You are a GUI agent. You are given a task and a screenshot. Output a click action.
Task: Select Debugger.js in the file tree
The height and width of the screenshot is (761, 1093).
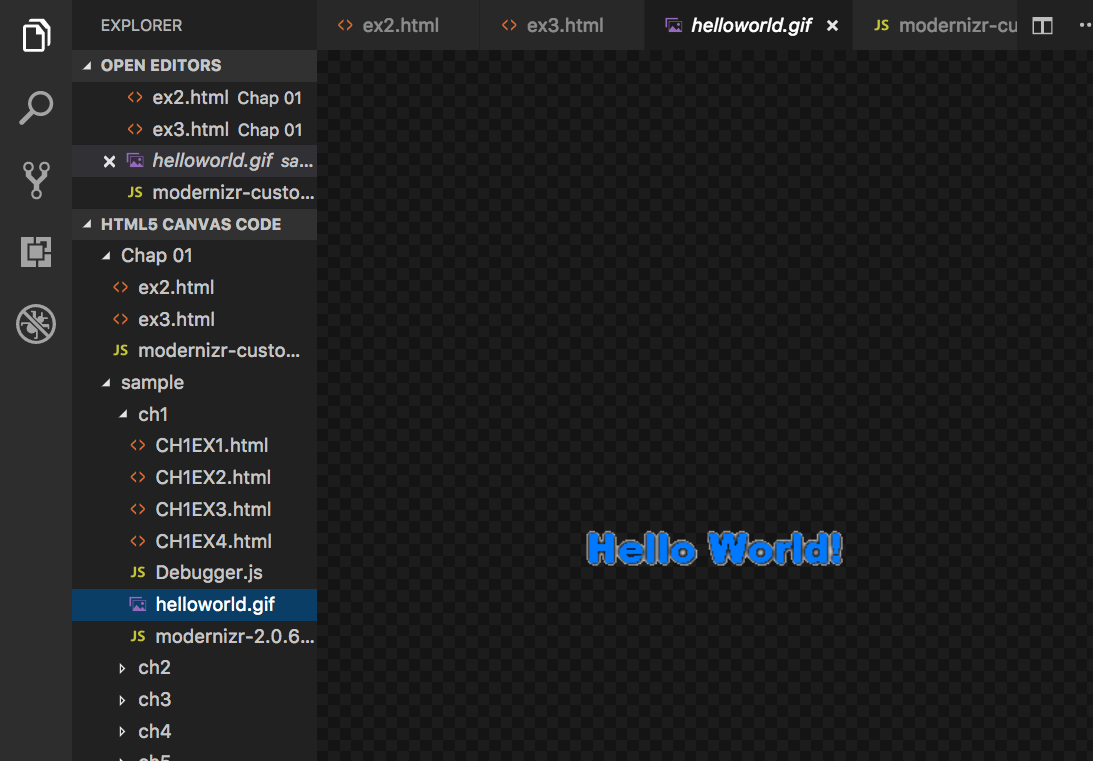click(x=209, y=572)
